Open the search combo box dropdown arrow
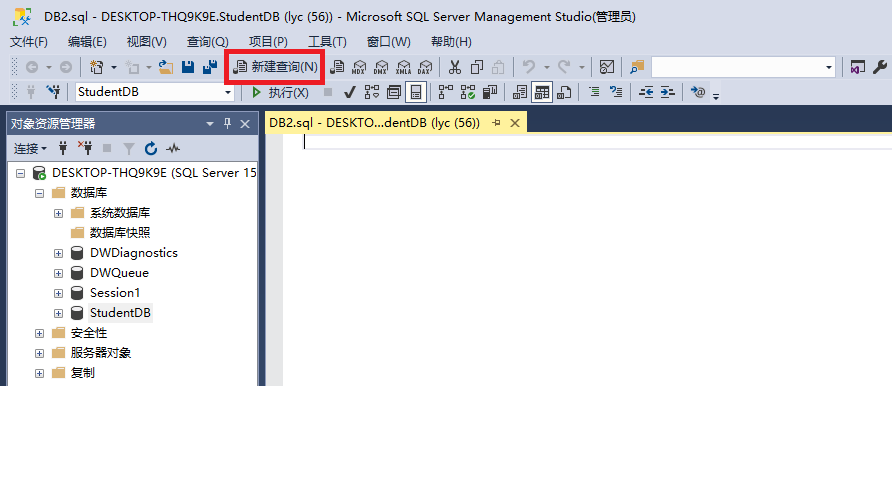Screen dimensions: 892x479 point(828,68)
